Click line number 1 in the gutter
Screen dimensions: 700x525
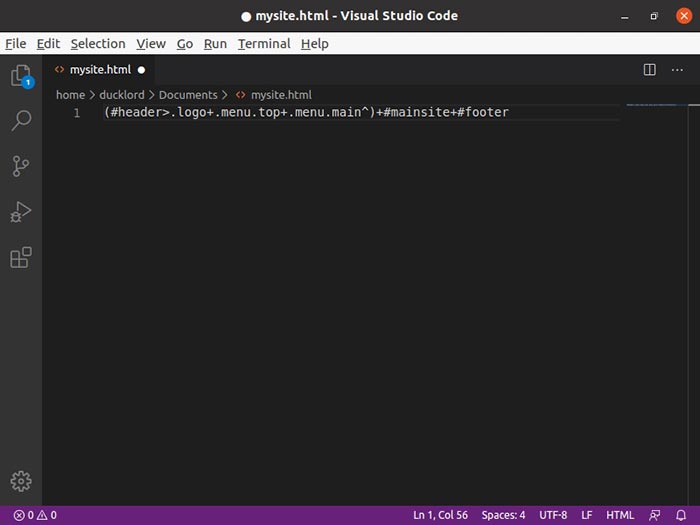(77, 113)
